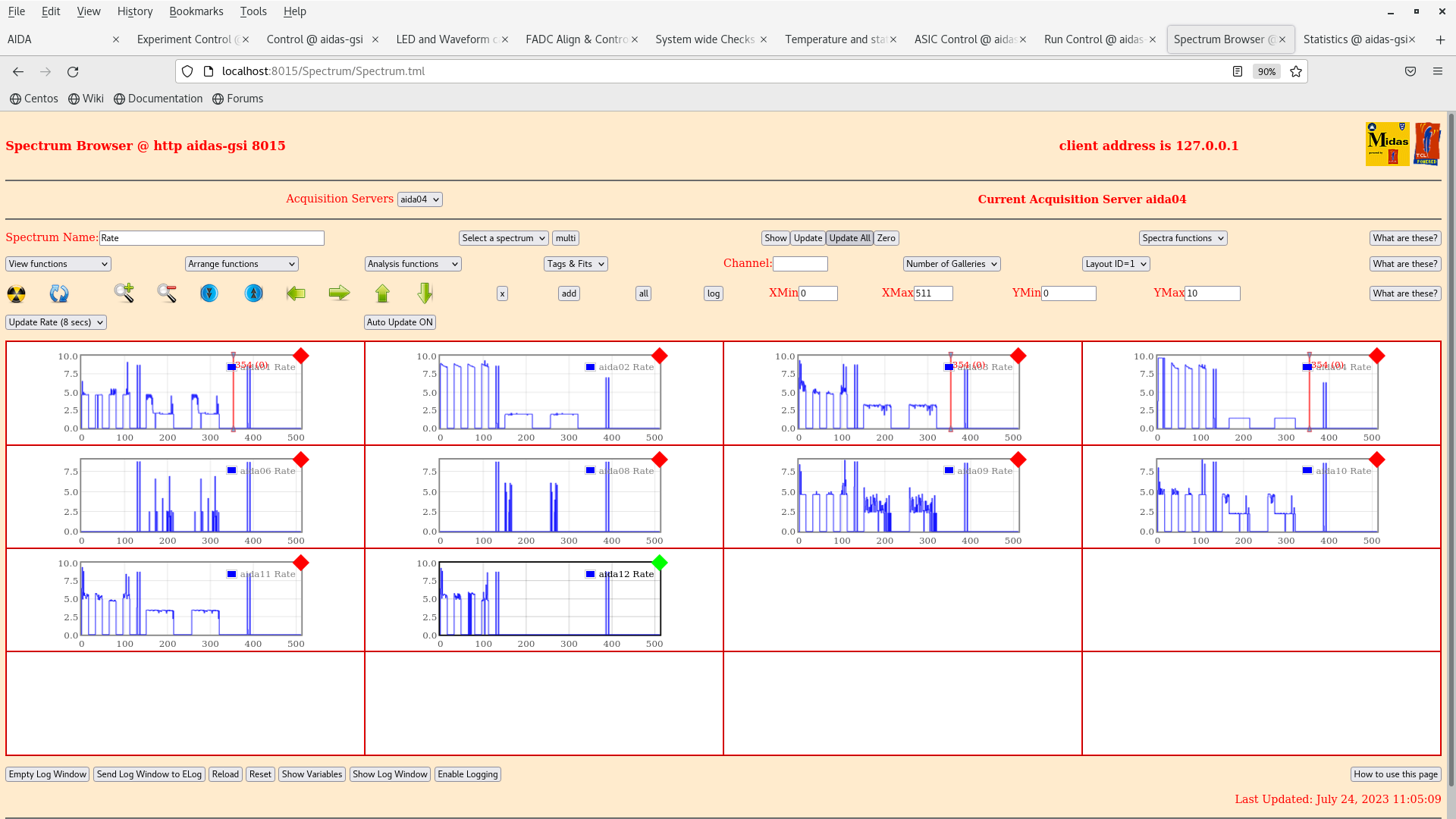Click the green up arrow icon
Viewport: 1456px width, 819px height.
pyautogui.click(x=382, y=293)
